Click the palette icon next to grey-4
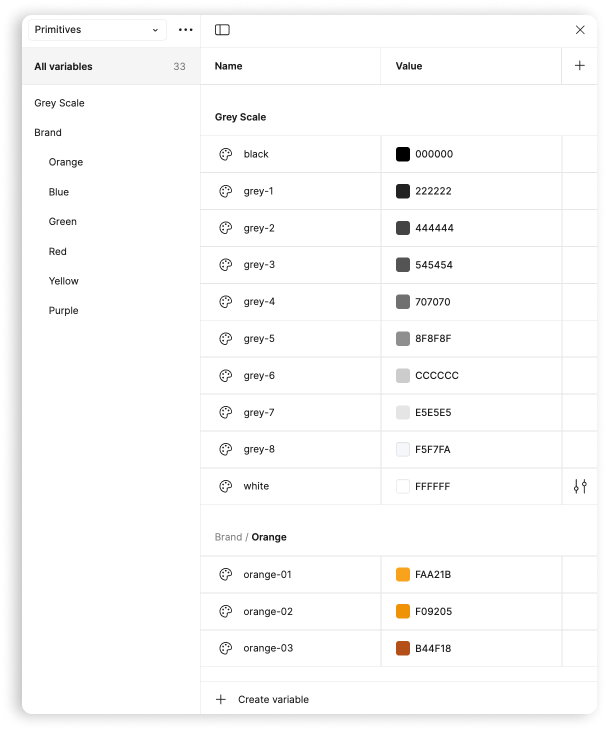The height and width of the screenshot is (731, 607). point(226,302)
